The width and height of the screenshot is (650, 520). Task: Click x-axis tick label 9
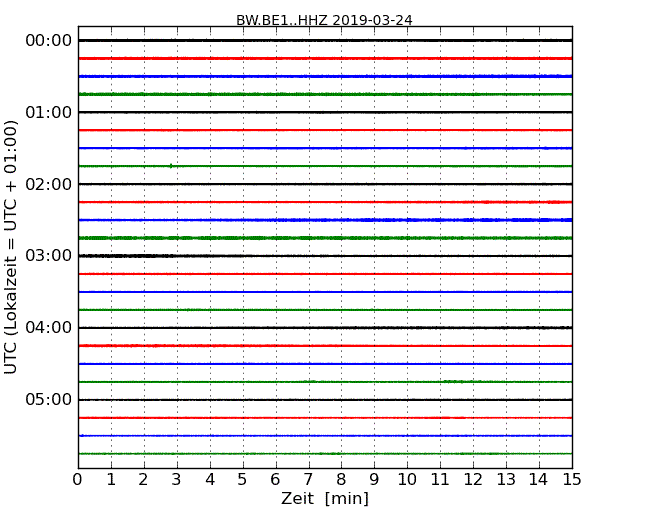374,480
